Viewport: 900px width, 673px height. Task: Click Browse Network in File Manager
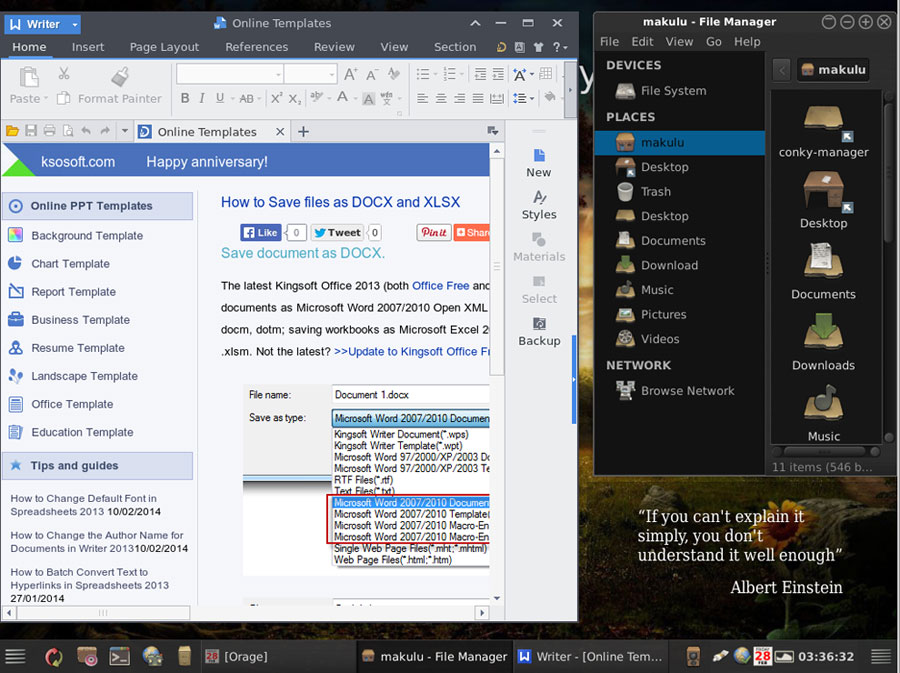coord(679,391)
